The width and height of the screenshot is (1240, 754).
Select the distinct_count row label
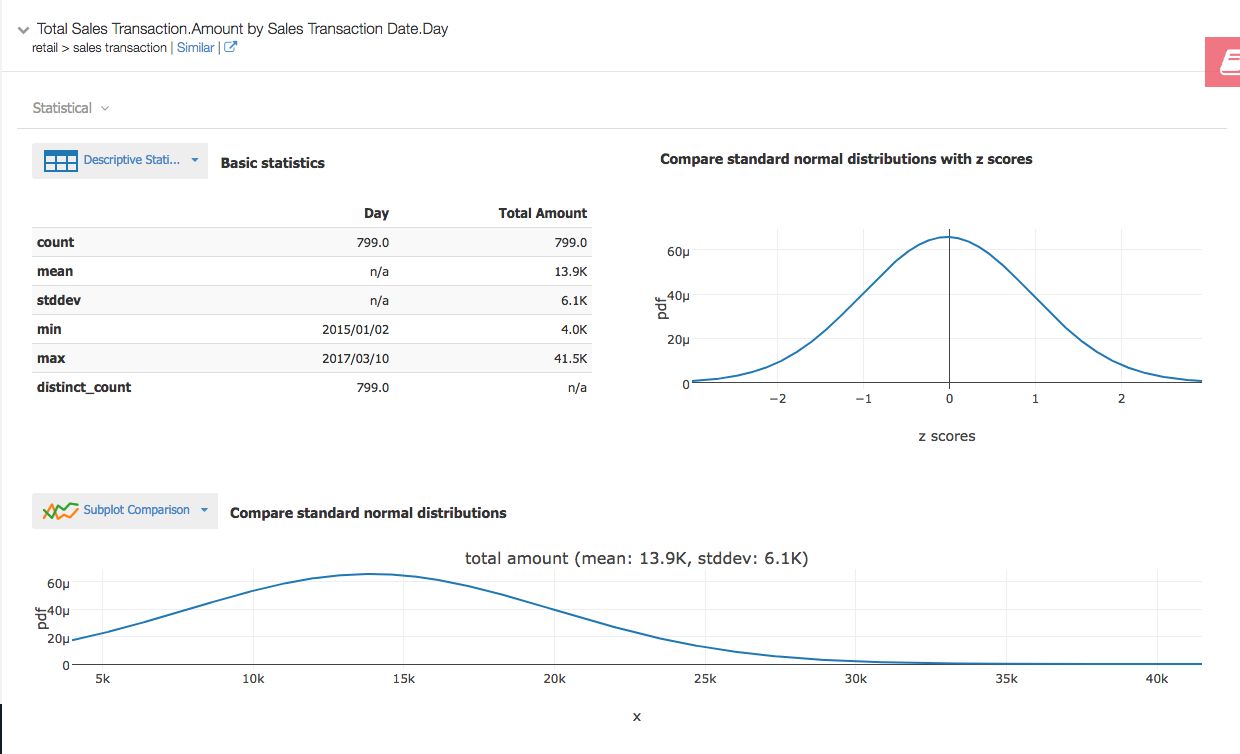coord(84,387)
